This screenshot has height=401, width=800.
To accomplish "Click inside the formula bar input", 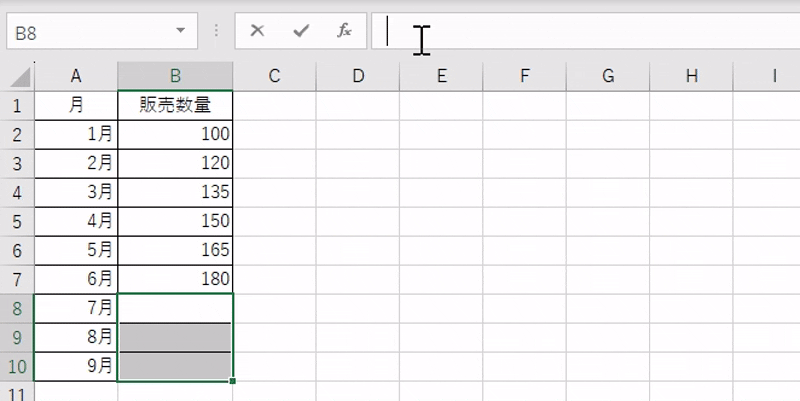I will tap(585, 31).
